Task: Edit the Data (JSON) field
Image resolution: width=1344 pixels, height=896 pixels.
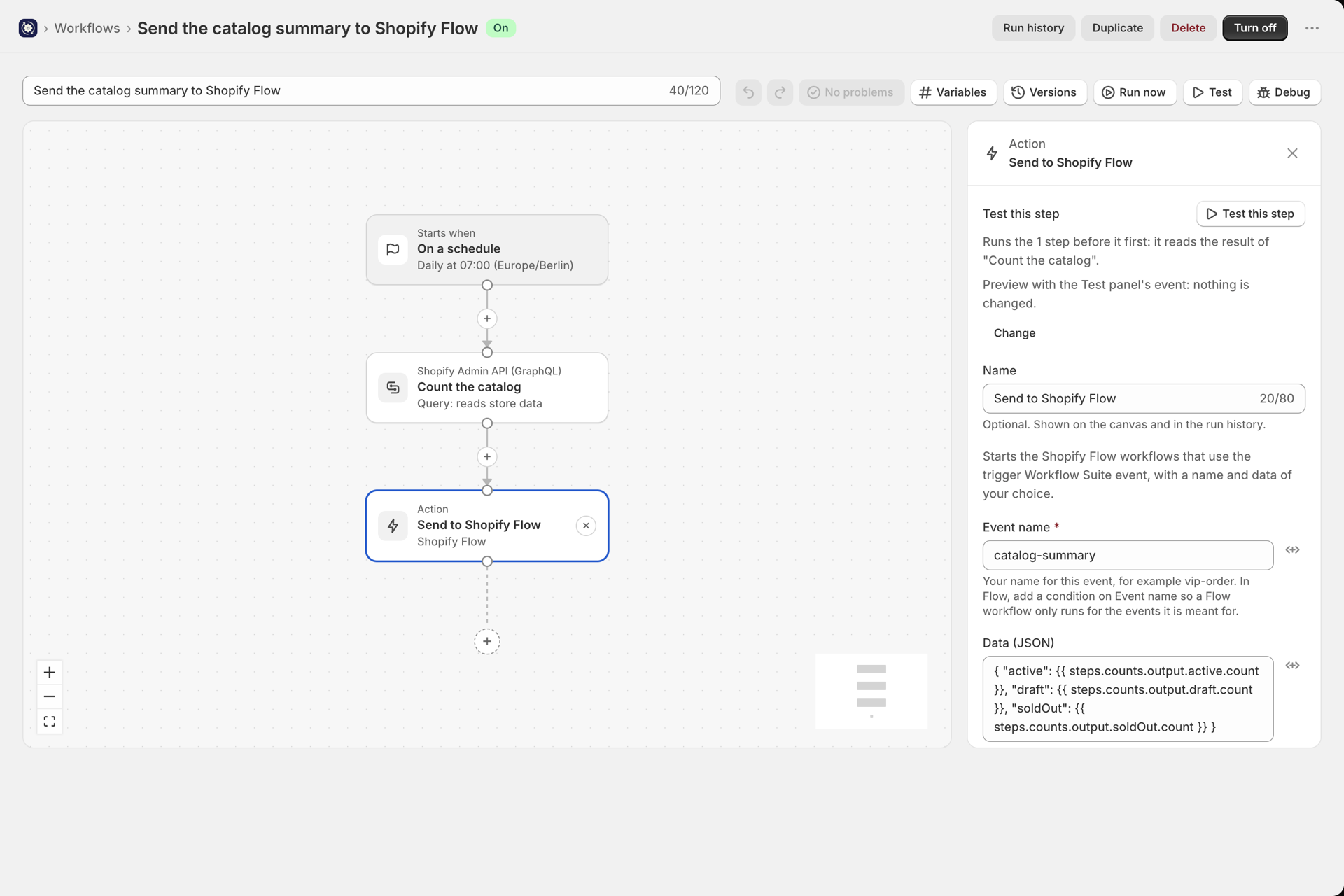Action: 1128,699
